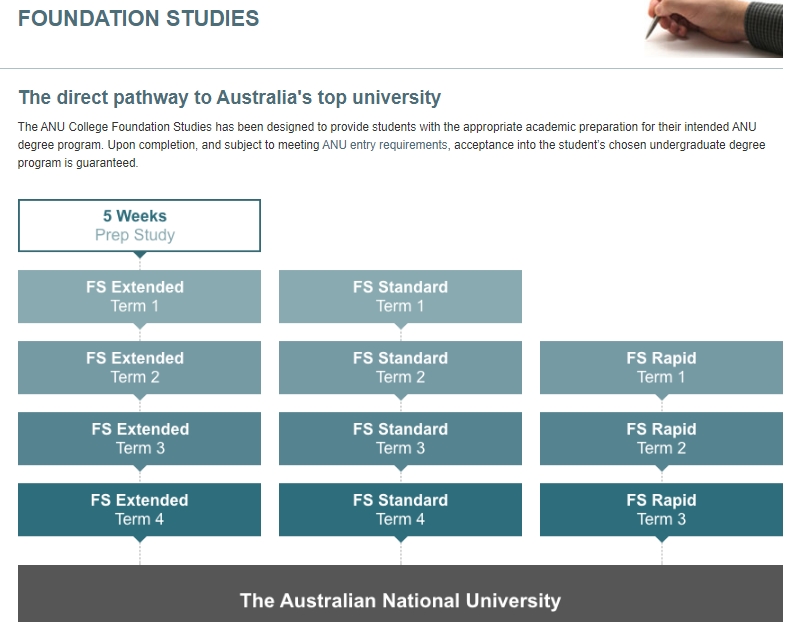Viewport: 795px width, 622px height.
Task: Click the hand holding pen header image
Action: point(714,28)
